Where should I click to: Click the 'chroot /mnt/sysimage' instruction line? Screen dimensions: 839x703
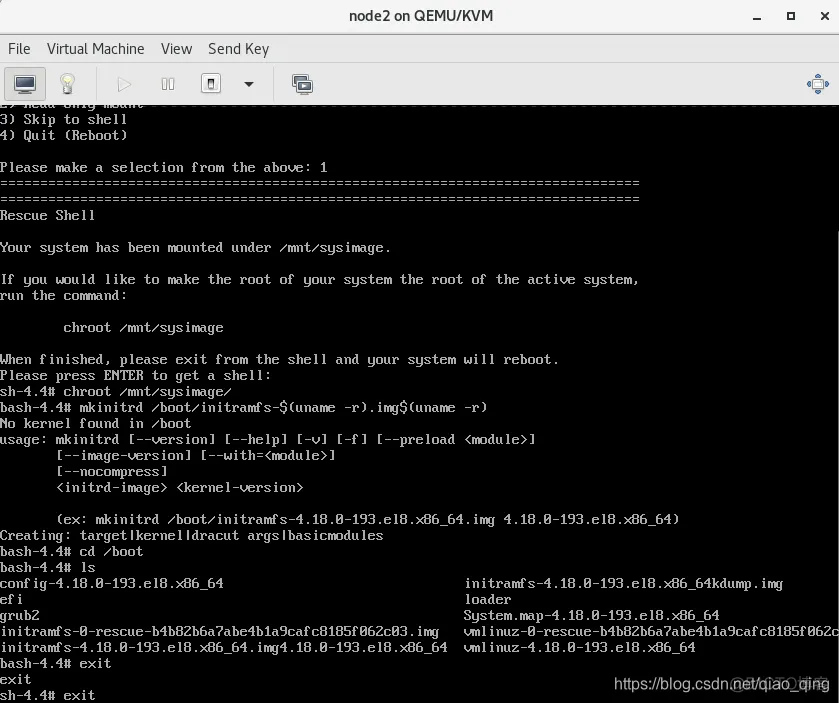tap(143, 327)
